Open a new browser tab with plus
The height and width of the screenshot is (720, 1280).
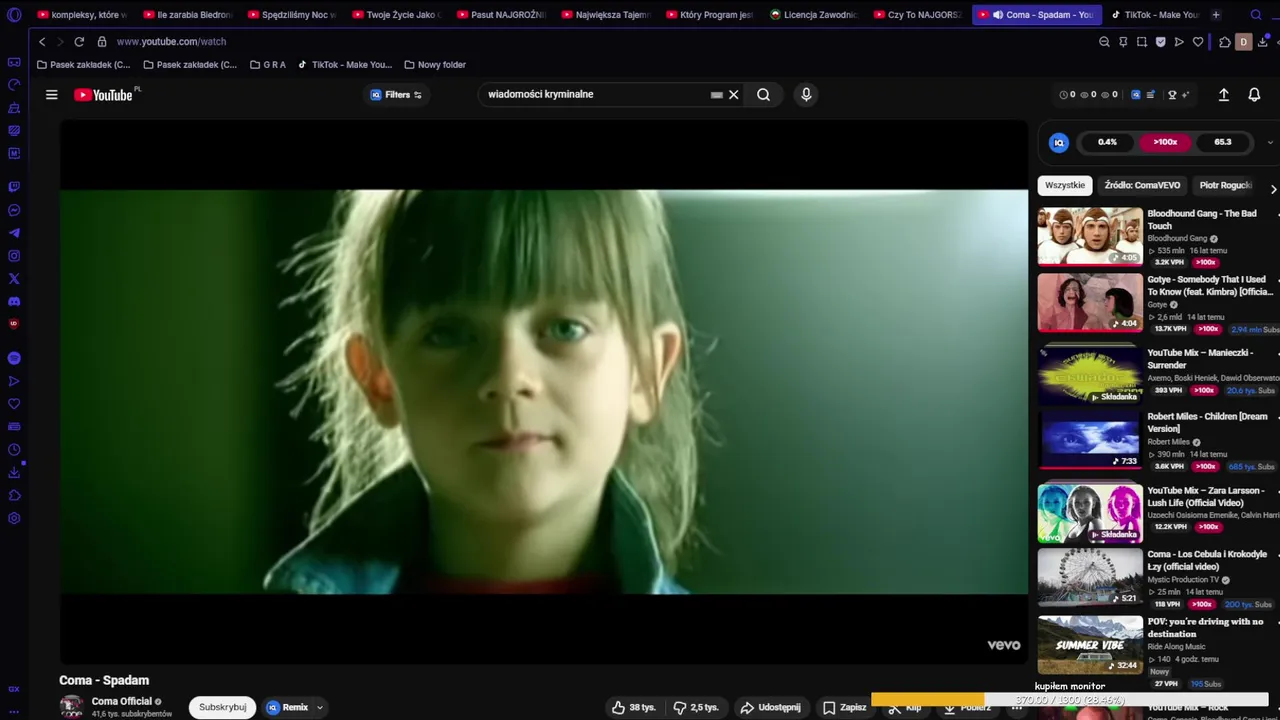click(x=1216, y=15)
